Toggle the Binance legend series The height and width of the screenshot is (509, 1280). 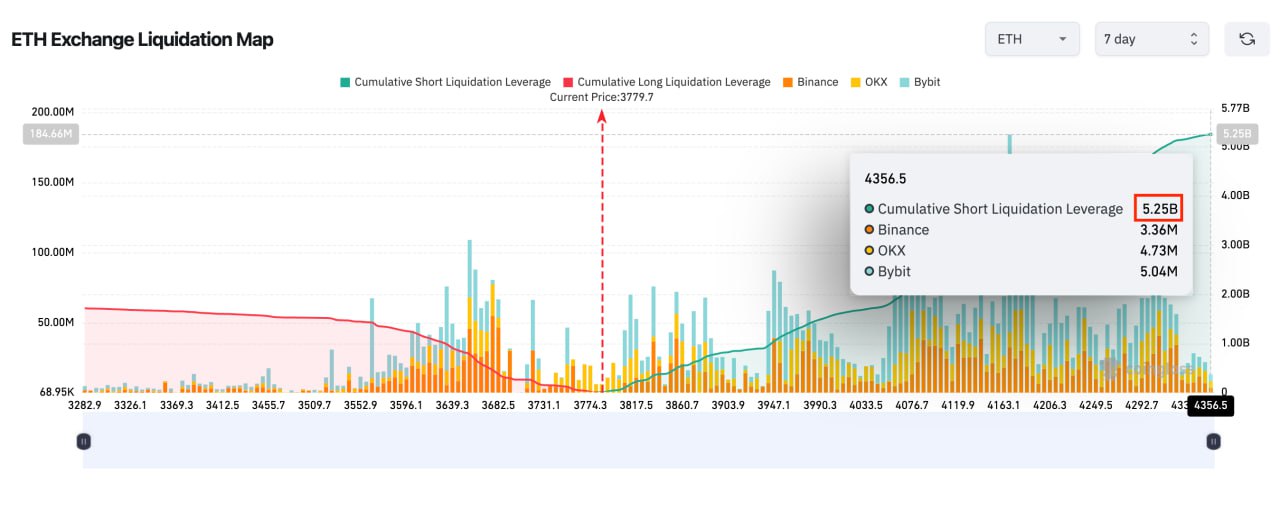(x=811, y=82)
